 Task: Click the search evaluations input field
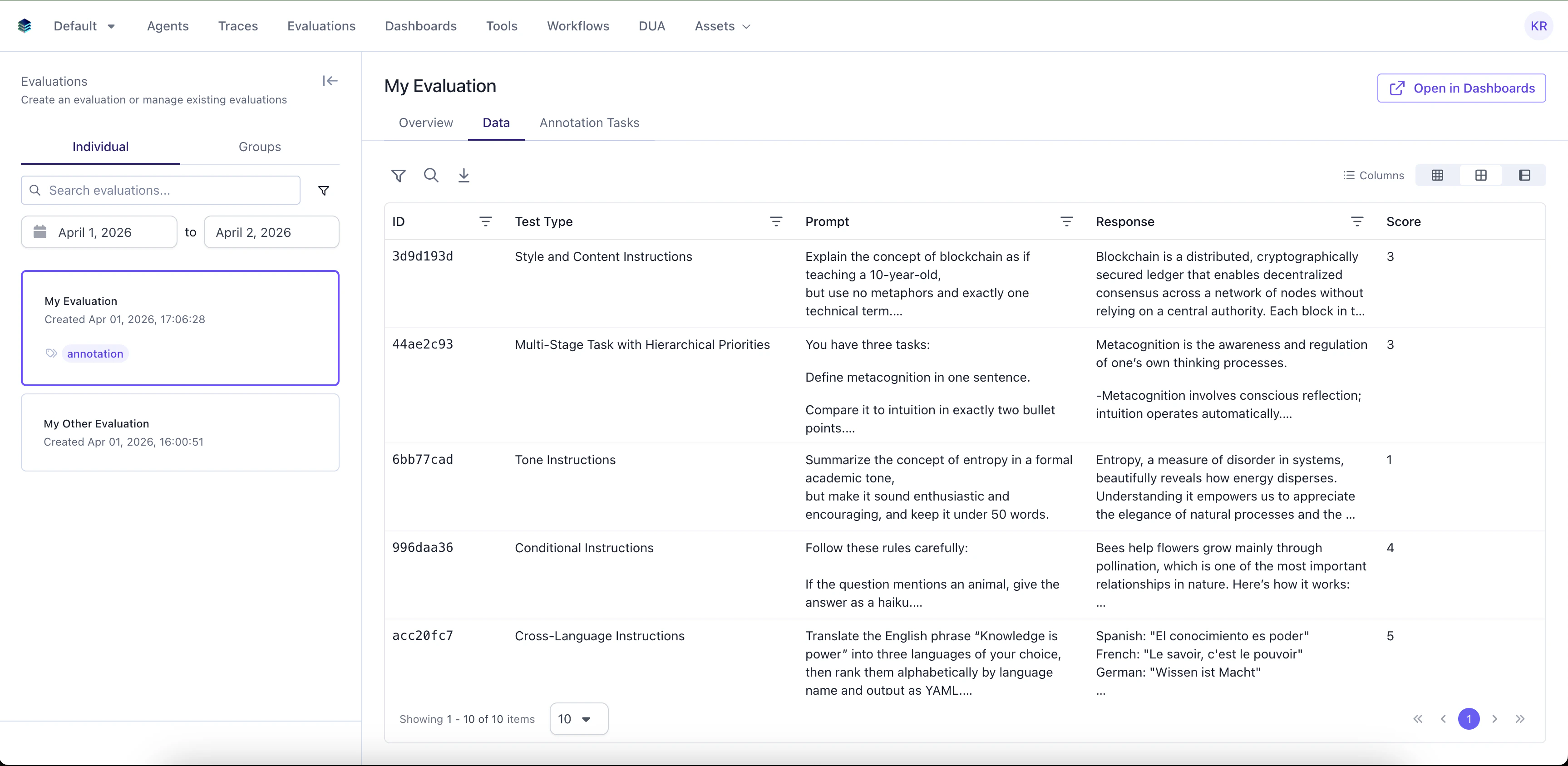[x=160, y=190]
